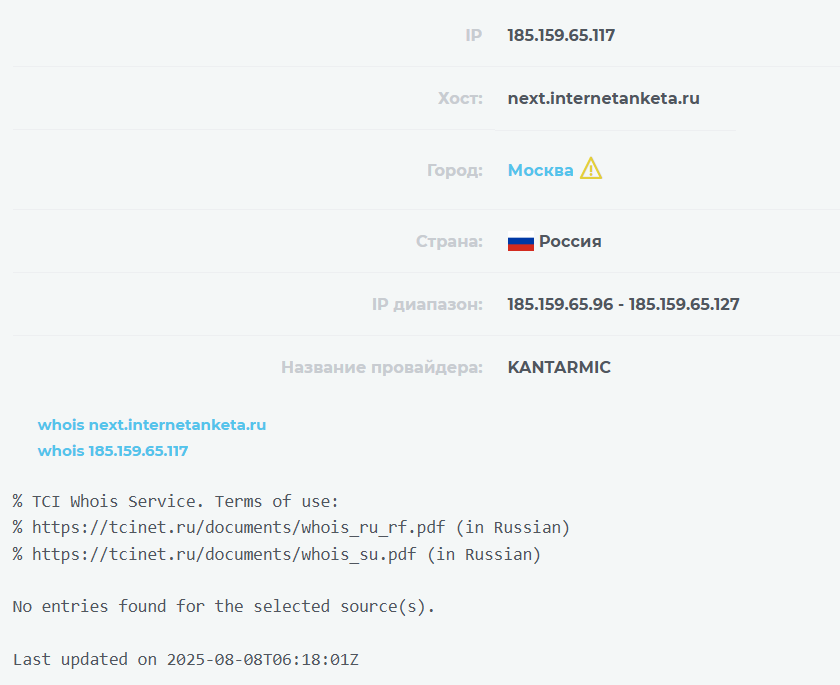Click the hostname next.internetanketa.ru

pos(603,98)
